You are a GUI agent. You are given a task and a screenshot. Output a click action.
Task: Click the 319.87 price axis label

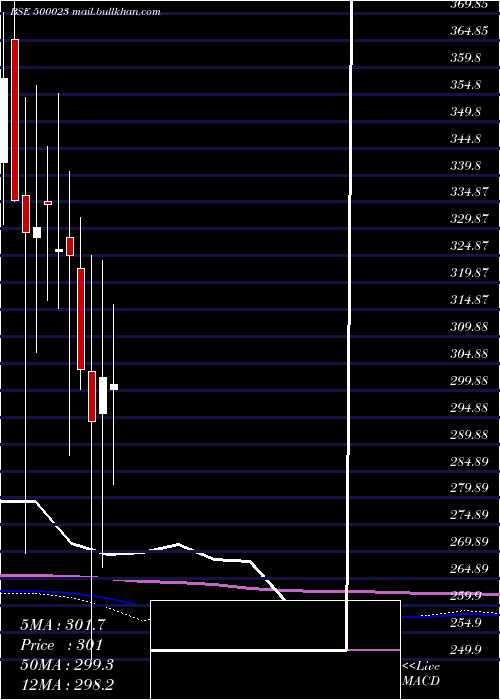pos(469,272)
